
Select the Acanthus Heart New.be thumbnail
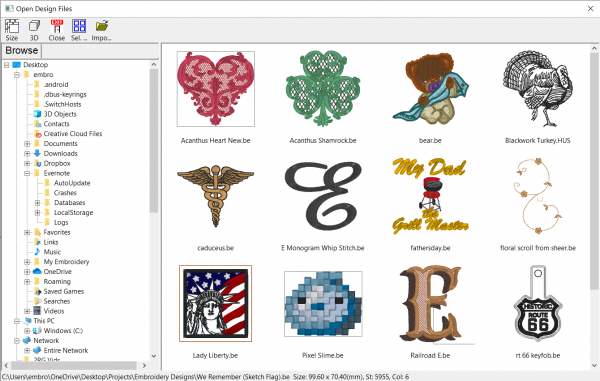215,89
